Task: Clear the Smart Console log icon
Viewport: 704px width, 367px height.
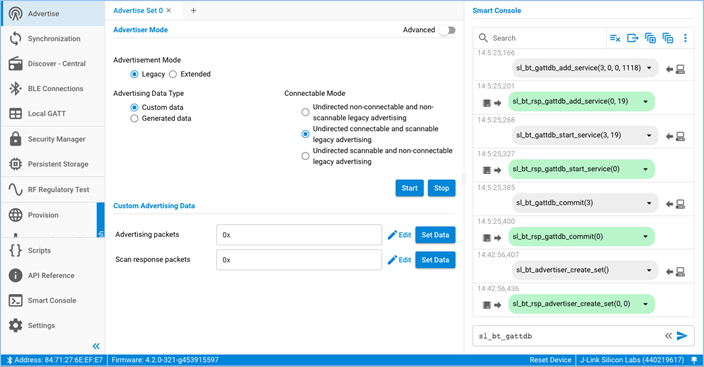Action: tap(615, 38)
